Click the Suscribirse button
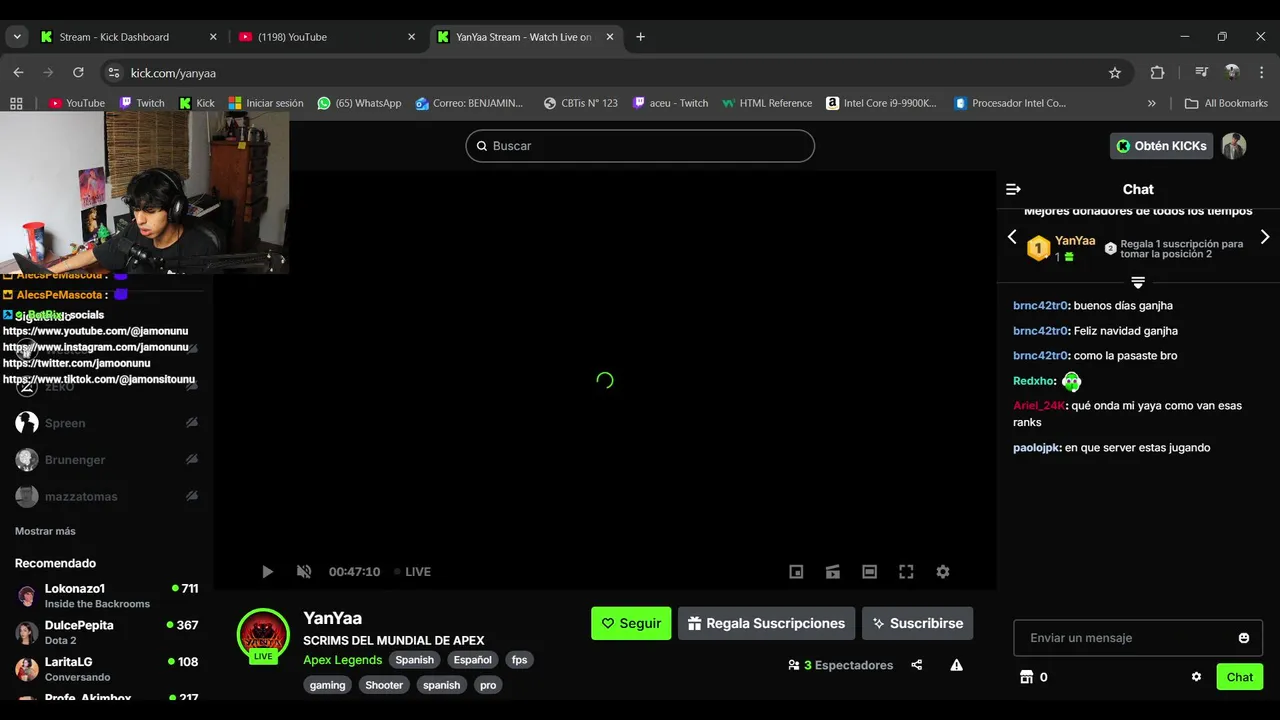 (917, 623)
